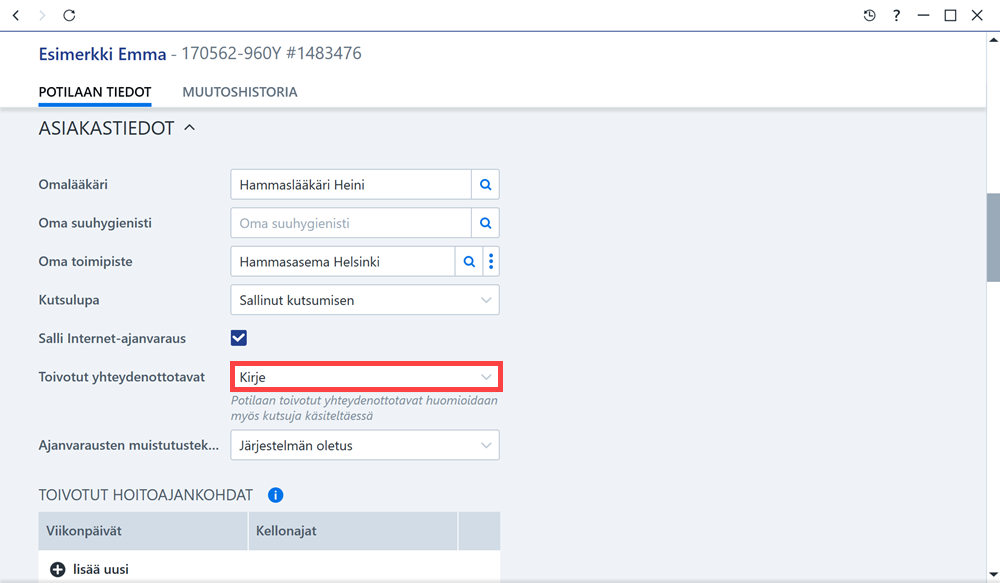Open Ajanvarausten muistutustekstit dropdown

point(365,445)
